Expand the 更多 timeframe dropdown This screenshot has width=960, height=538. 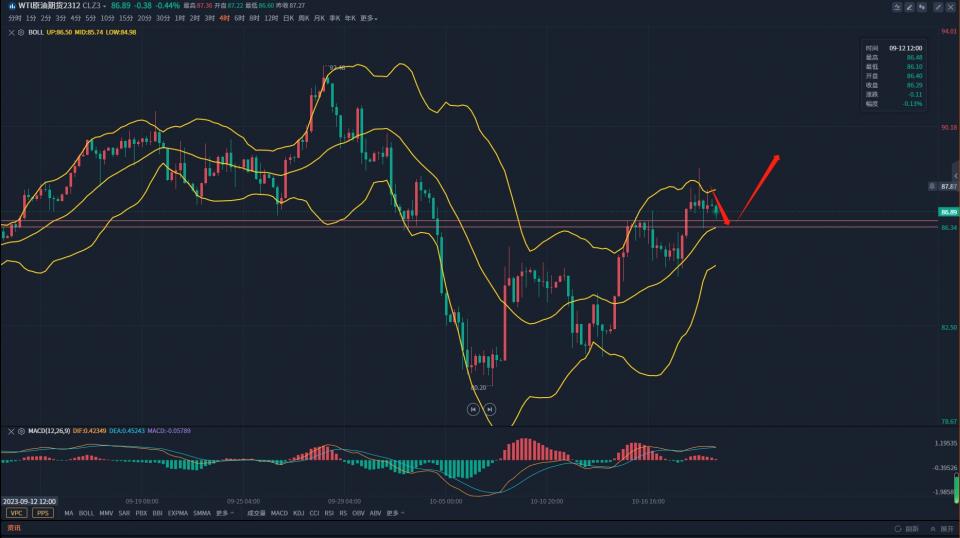point(368,18)
